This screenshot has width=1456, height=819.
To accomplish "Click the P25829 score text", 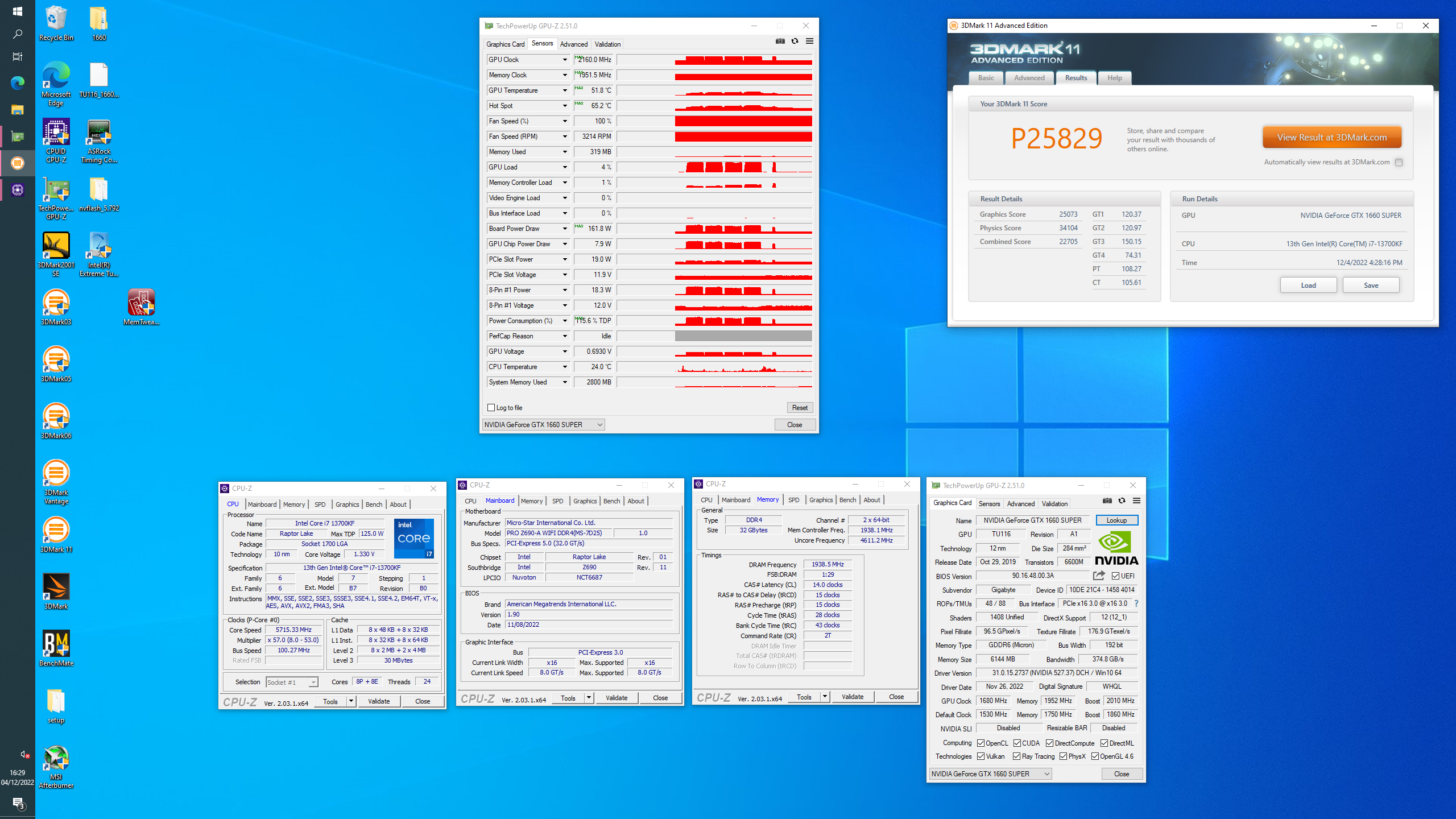I will click(1057, 138).
